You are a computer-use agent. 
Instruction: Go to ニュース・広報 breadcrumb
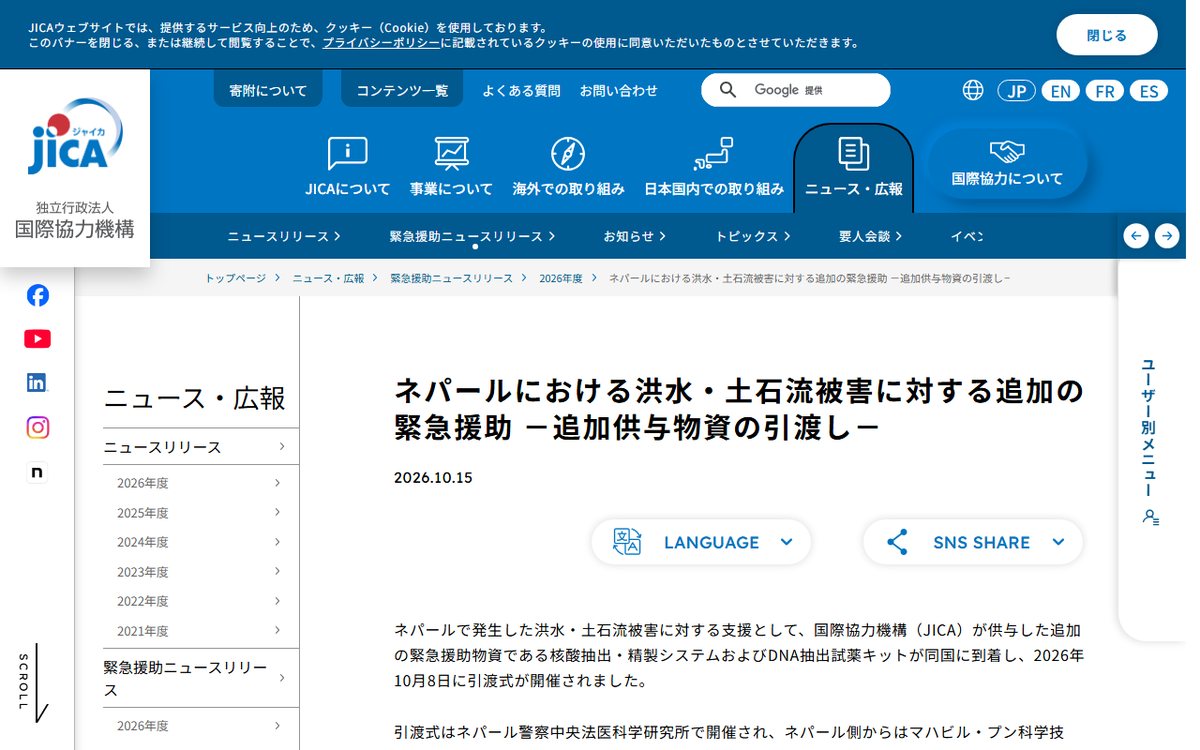pos(328,278)
